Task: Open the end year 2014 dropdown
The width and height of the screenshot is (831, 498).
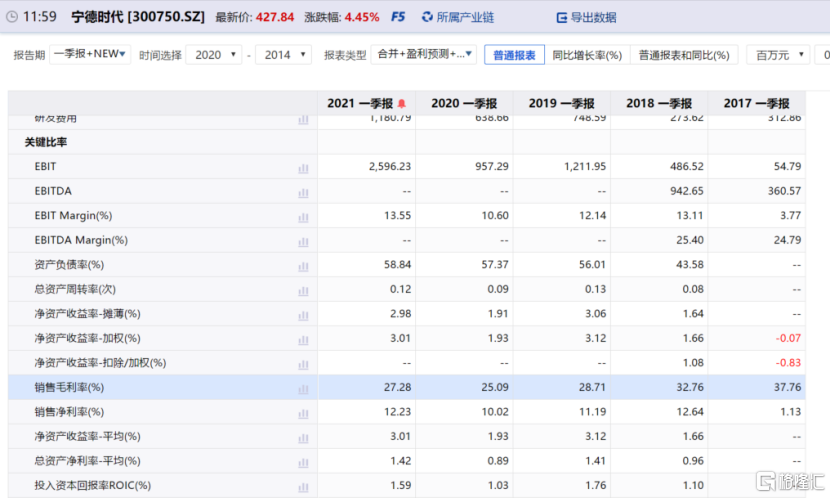Action: [284, 55]
